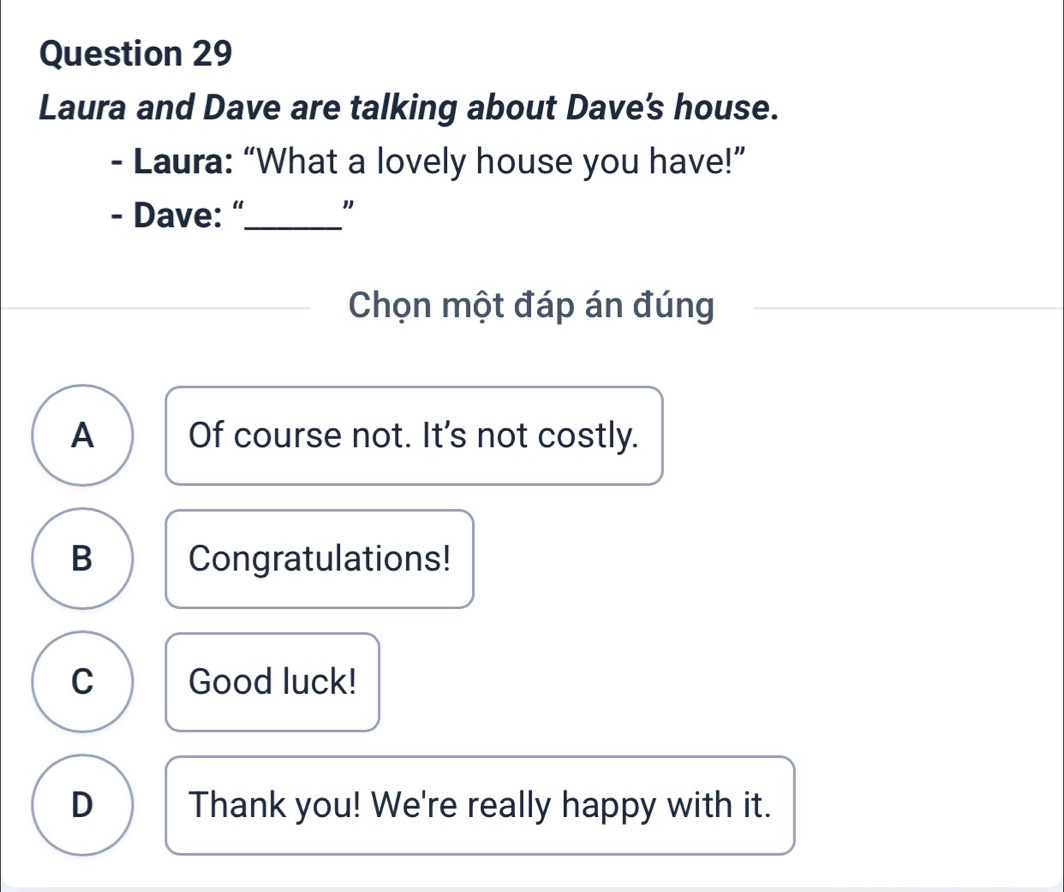
Task: Select the circle labeled A
Action: click(85, 435)
